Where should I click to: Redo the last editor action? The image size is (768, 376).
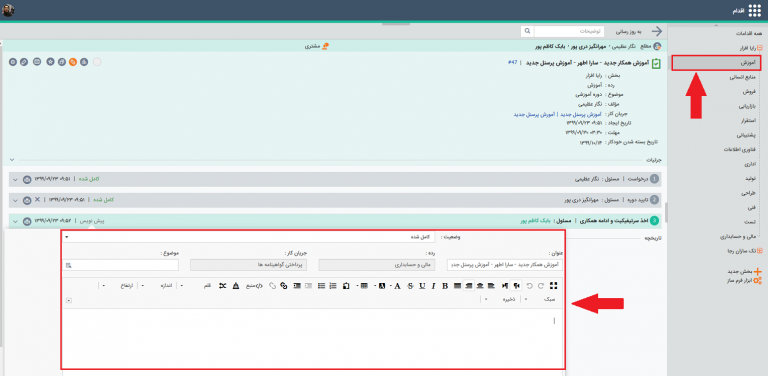(x=541, y=285)
